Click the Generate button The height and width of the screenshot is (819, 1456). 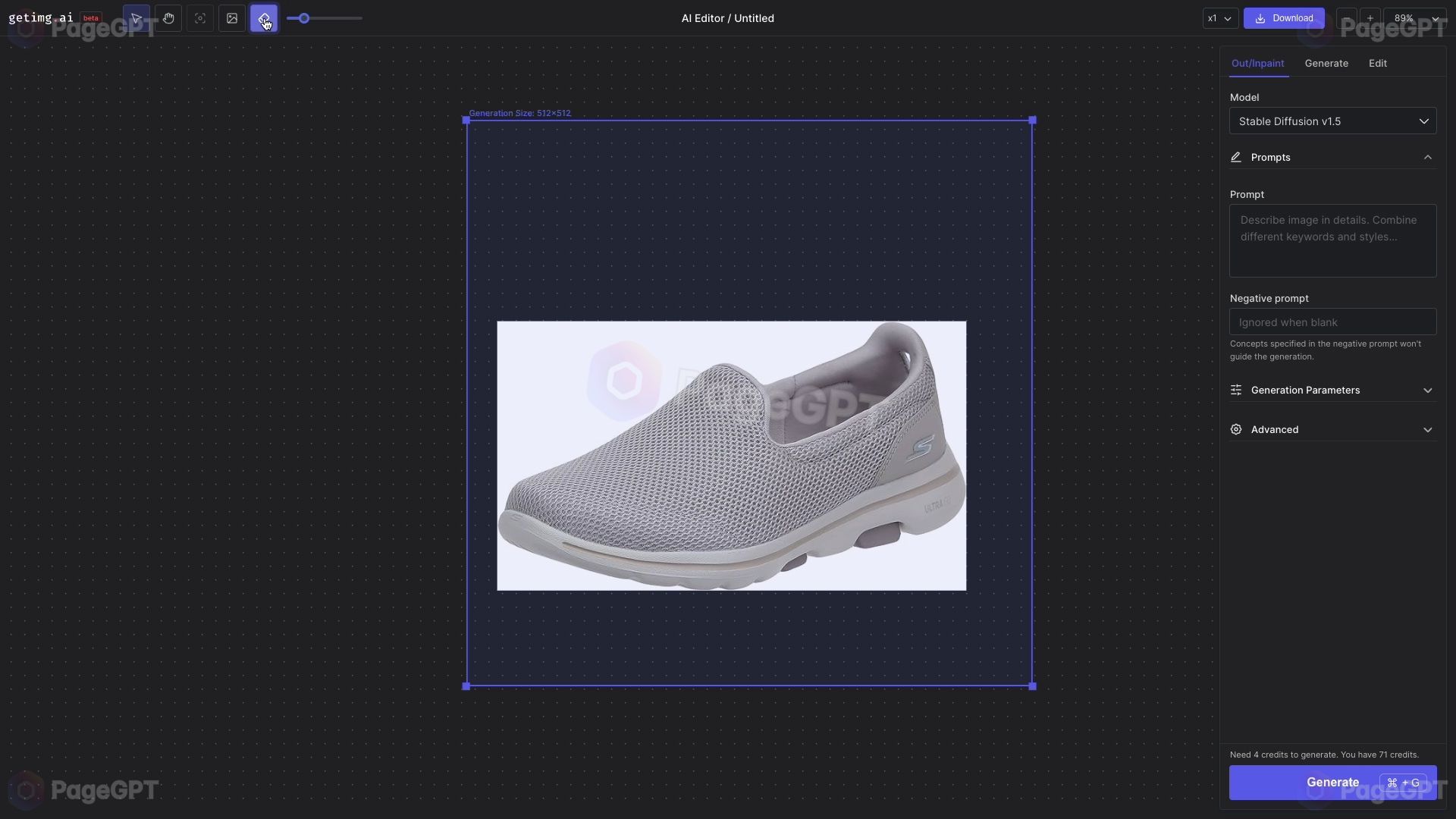1333,782
